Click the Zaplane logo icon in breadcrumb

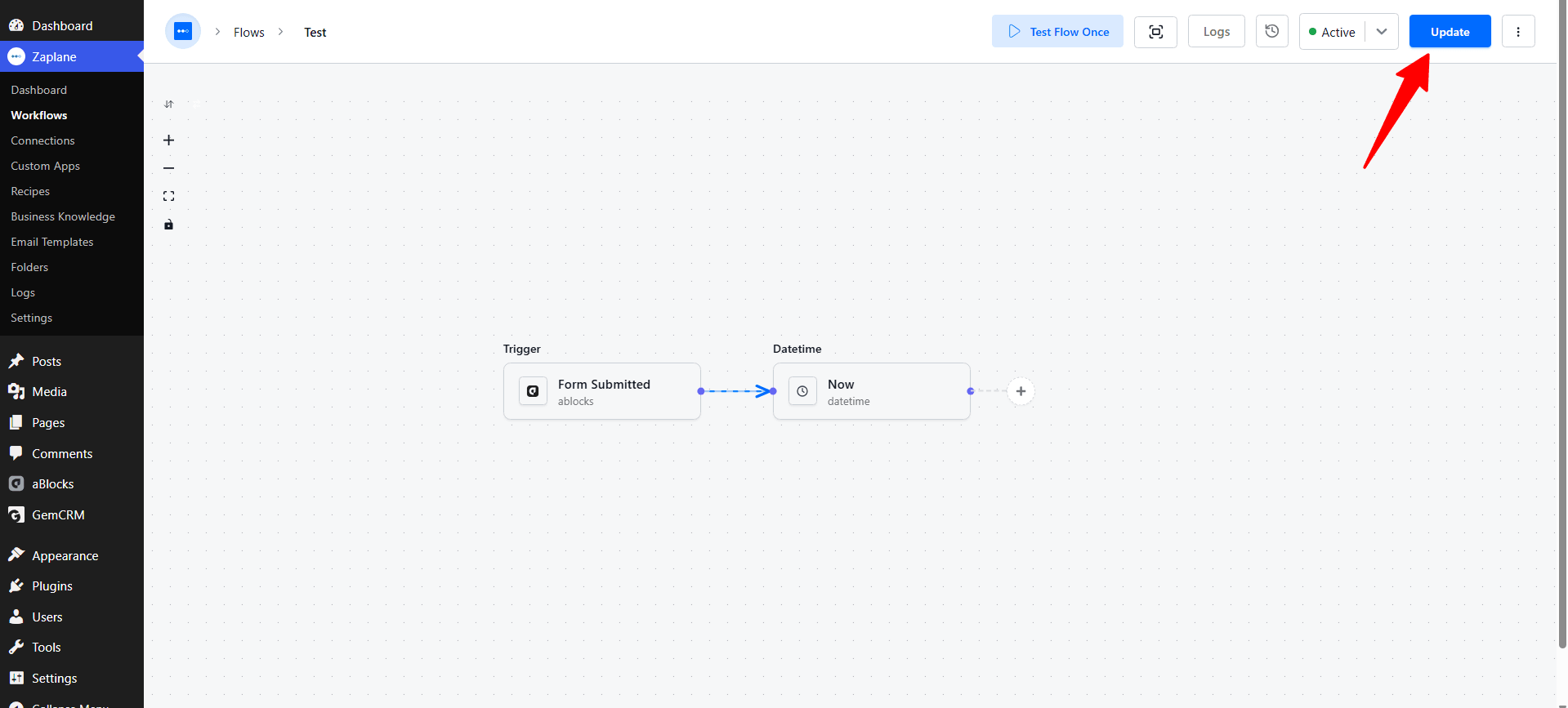click(x=183, y=32)
